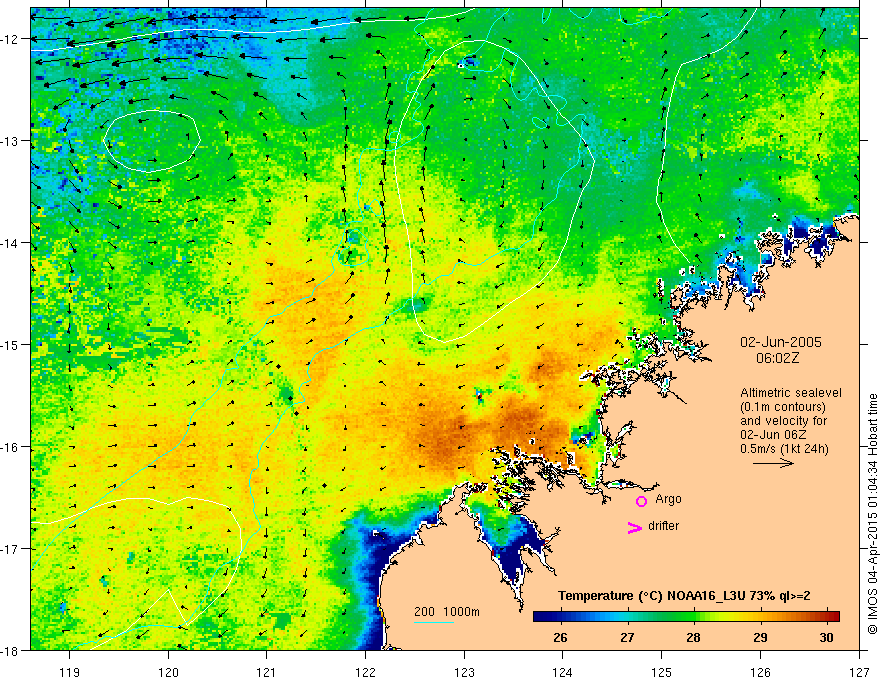Click the velocity scale reference arrow
880x680 pixels.
click(773, 463)
